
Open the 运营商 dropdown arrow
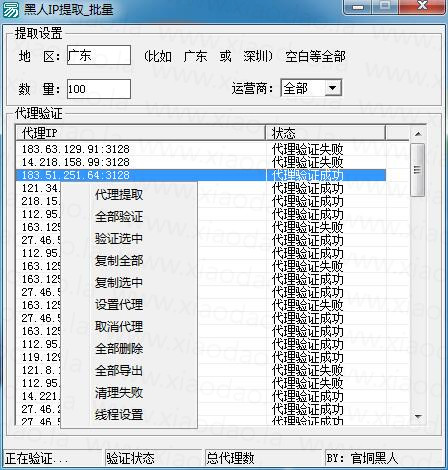pos(332,88)
